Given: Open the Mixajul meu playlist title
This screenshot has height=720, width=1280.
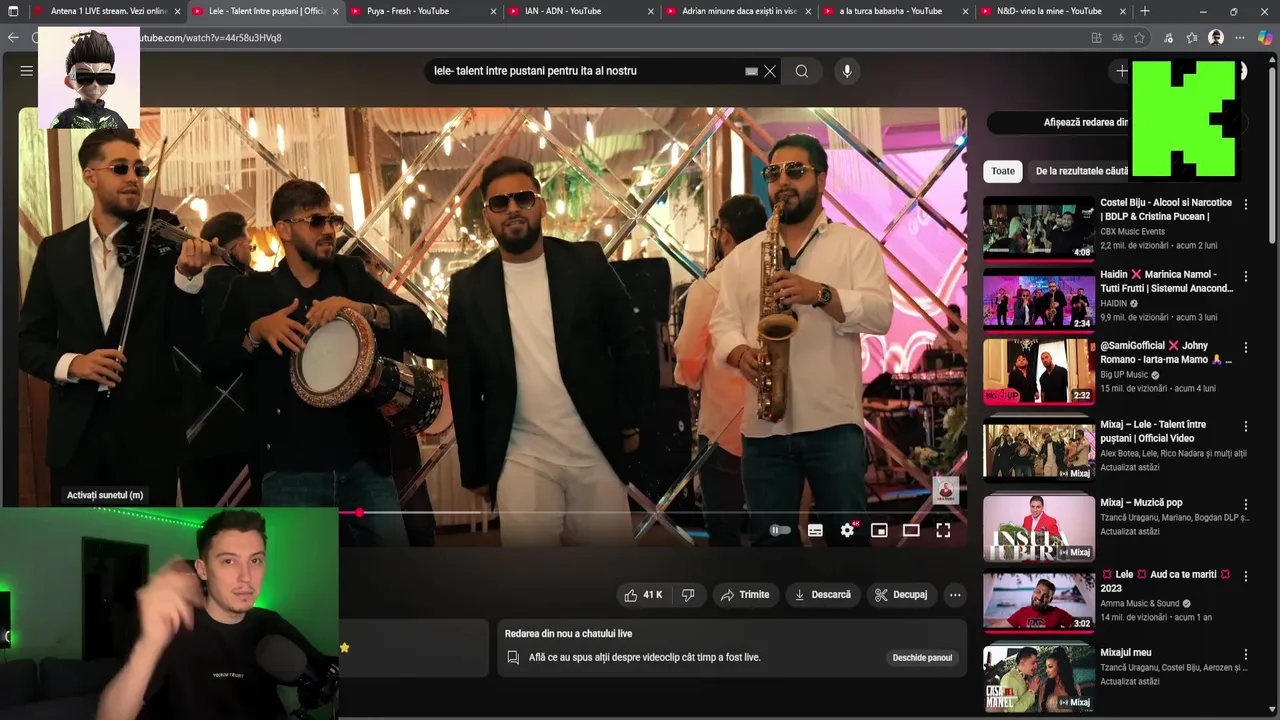Looking at the screenshot, I should tap(1126, 653).
